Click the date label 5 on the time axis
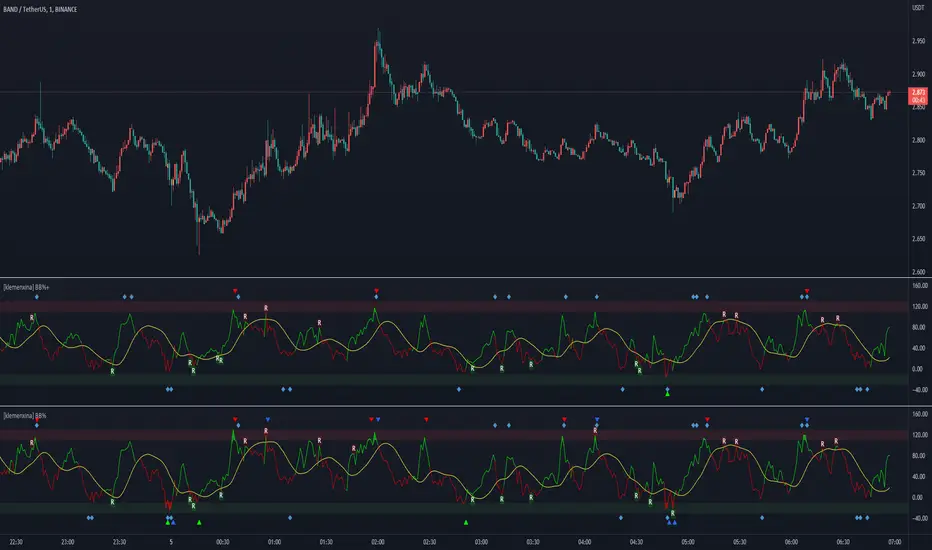 [x=170, y=540]
